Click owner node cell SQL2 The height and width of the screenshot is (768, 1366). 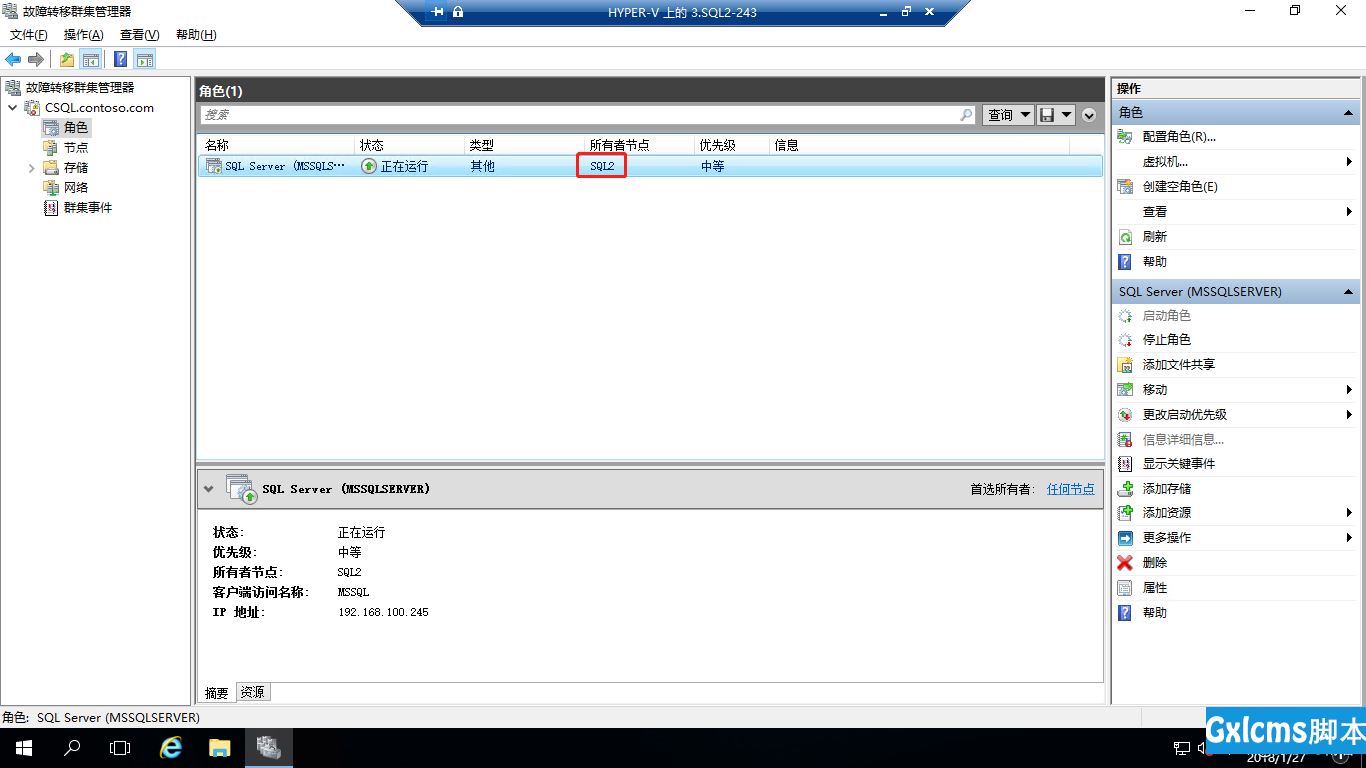[x=602, y=166]
